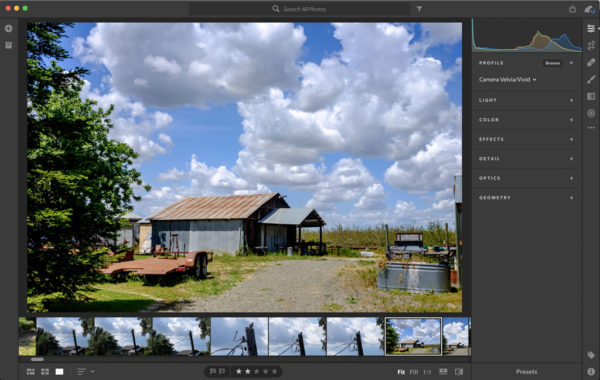Expand the Geometry panel
Screen dimensions: 600x380
click(x=525, y=198)
